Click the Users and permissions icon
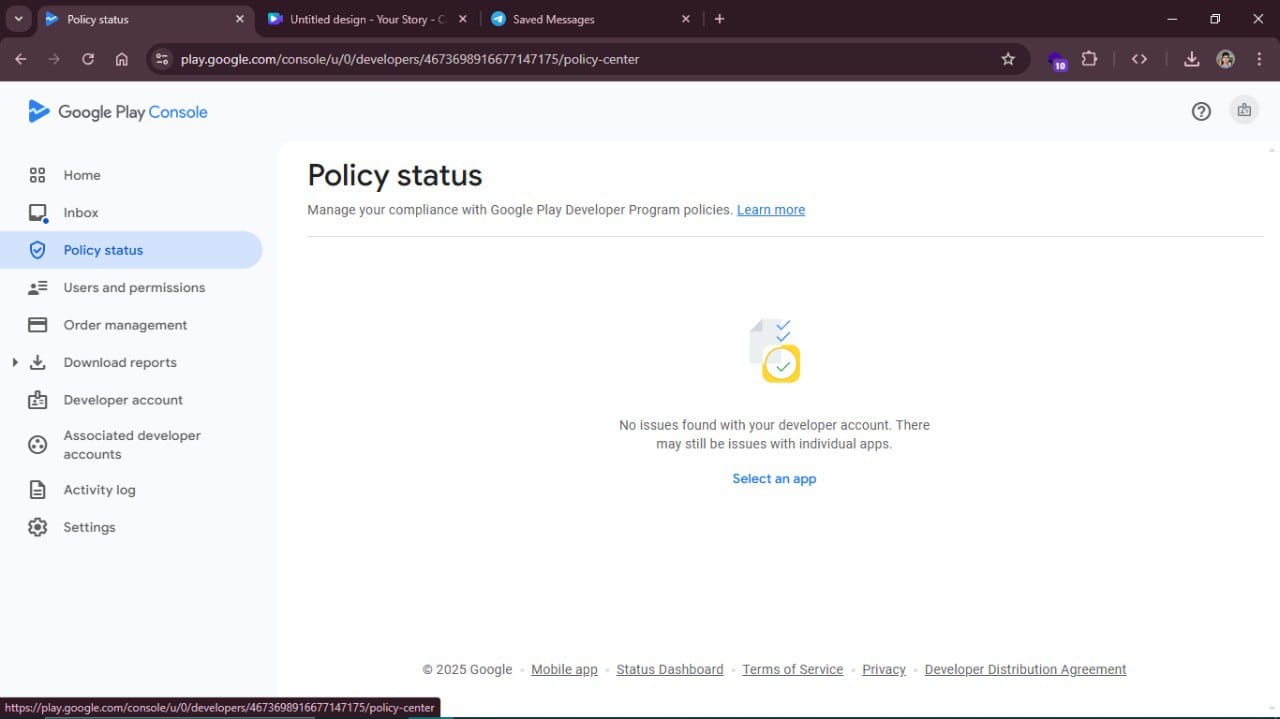The width and height of the screenshot is (1280, 719). point(38,288)
